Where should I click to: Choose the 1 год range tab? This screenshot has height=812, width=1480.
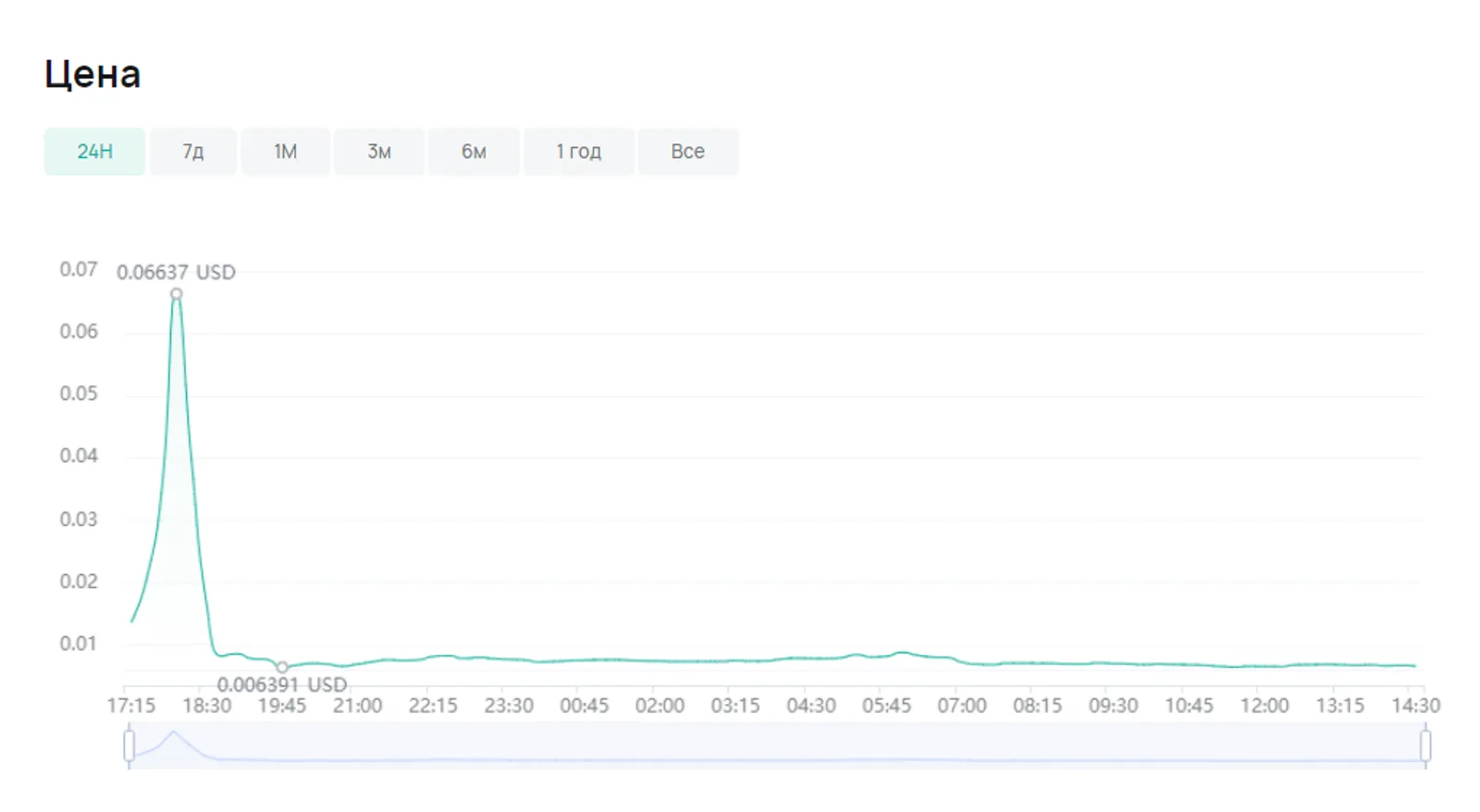pos(579,152)
